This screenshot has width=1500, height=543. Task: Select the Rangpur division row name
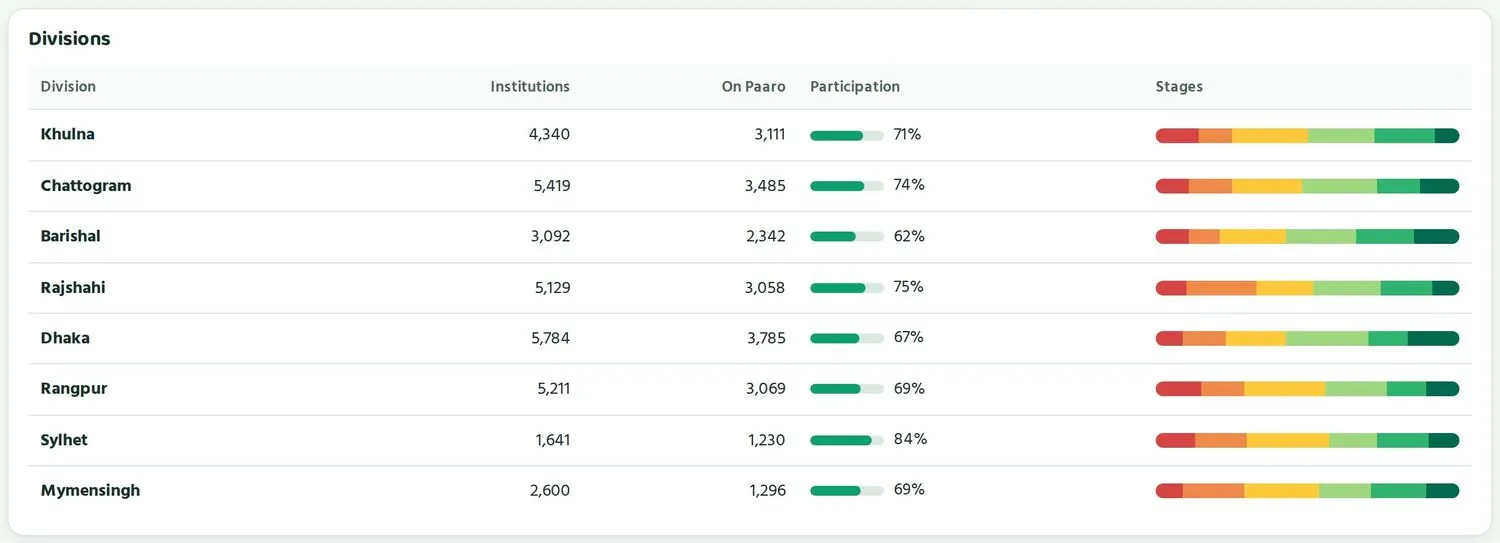[74, 389]
